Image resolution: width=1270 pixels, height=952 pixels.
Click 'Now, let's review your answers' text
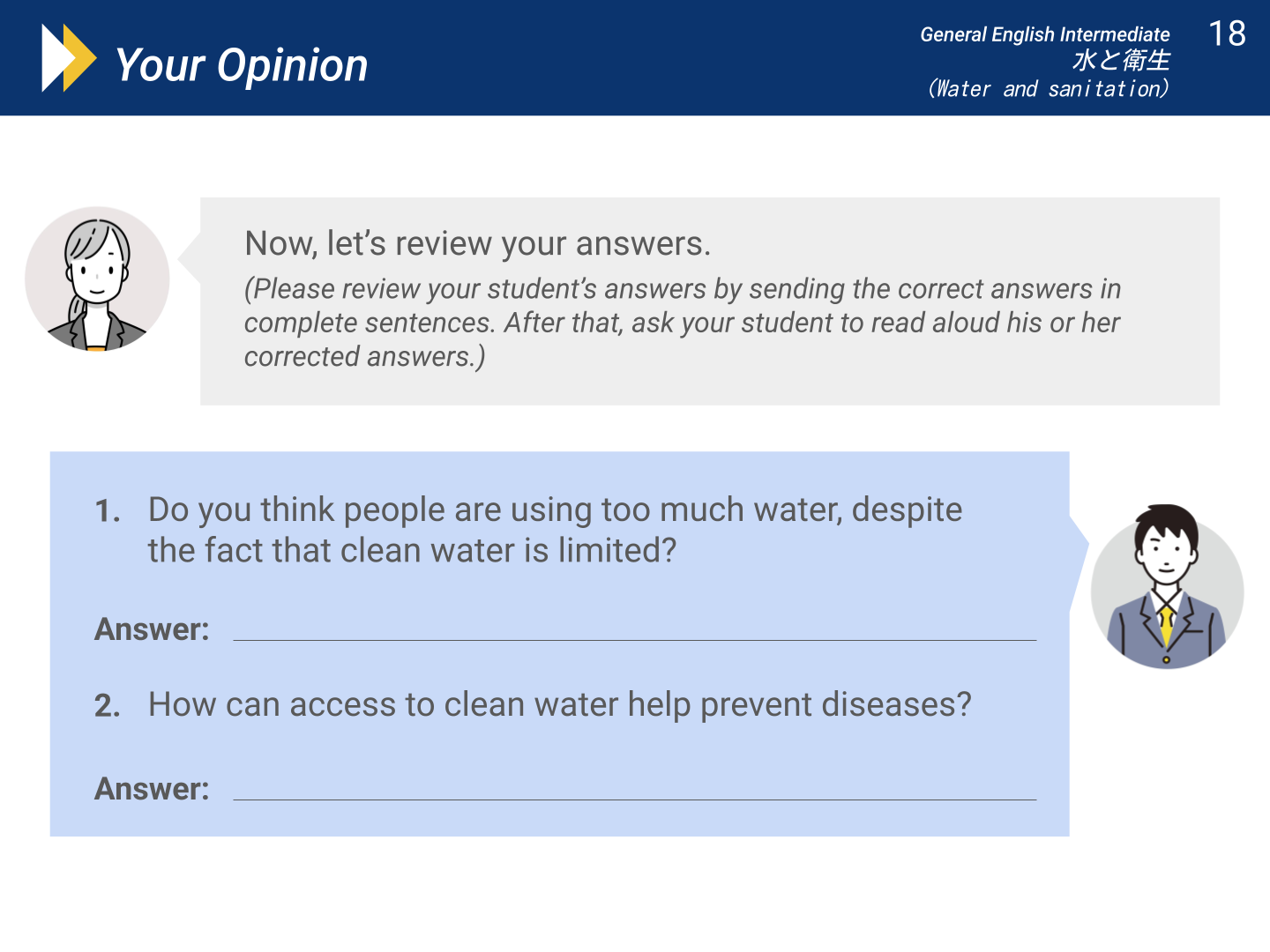(477, 243)
